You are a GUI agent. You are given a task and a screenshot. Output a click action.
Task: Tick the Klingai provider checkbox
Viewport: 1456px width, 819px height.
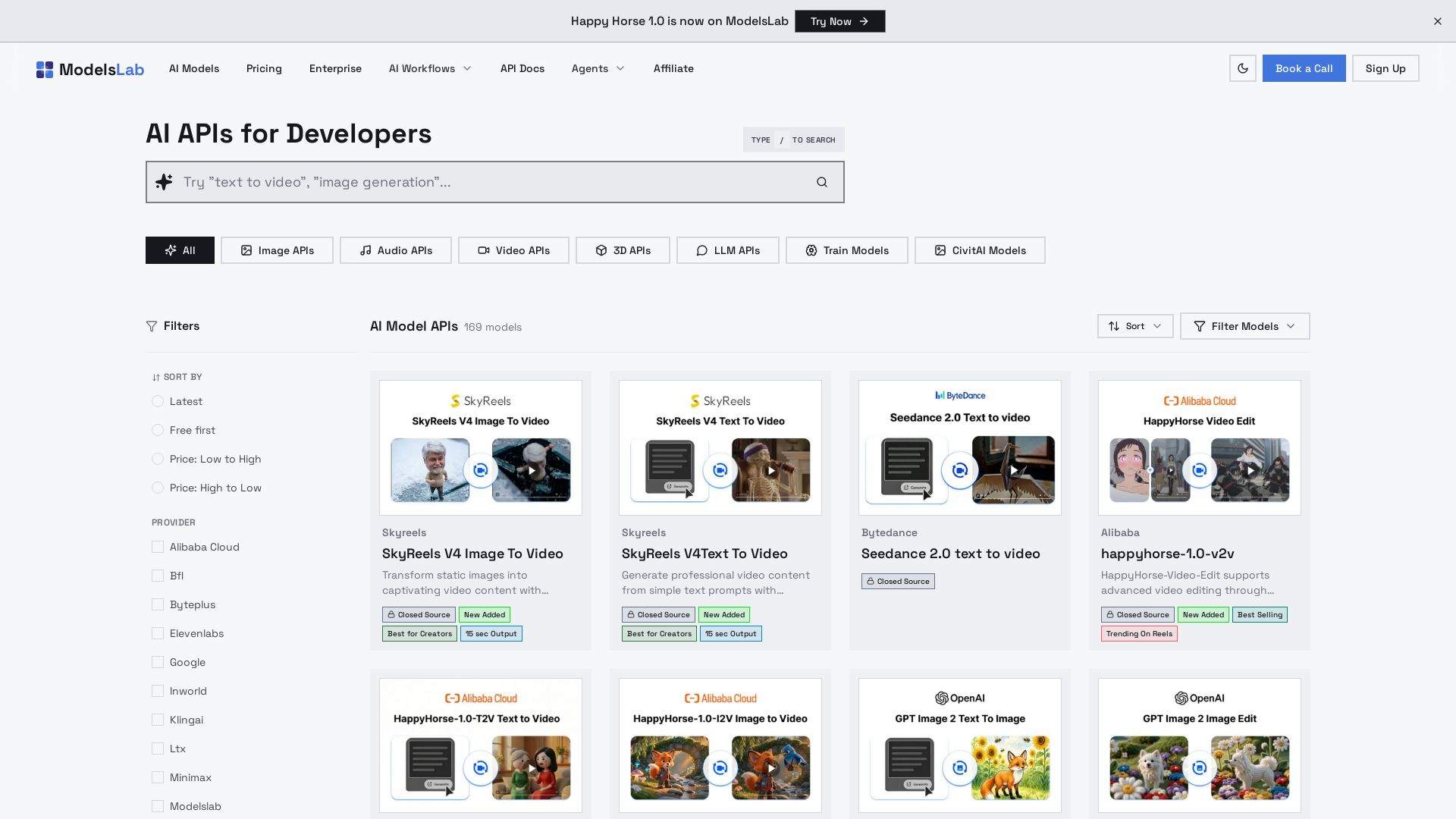pos(158,720)
